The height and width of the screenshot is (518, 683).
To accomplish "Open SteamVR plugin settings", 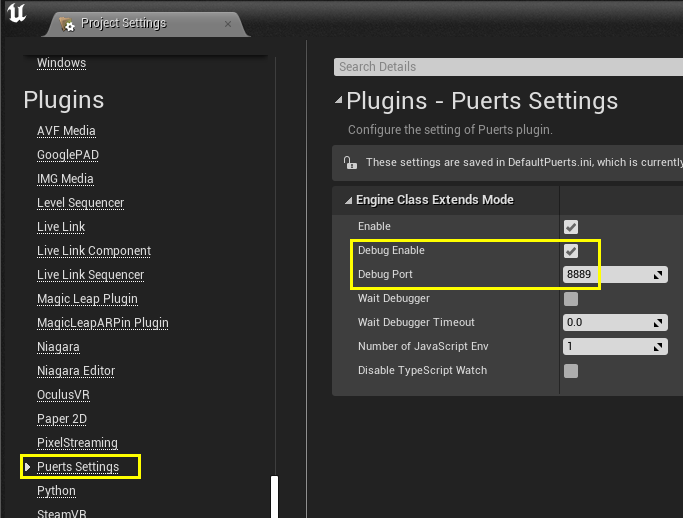I will tap(62, 513).
